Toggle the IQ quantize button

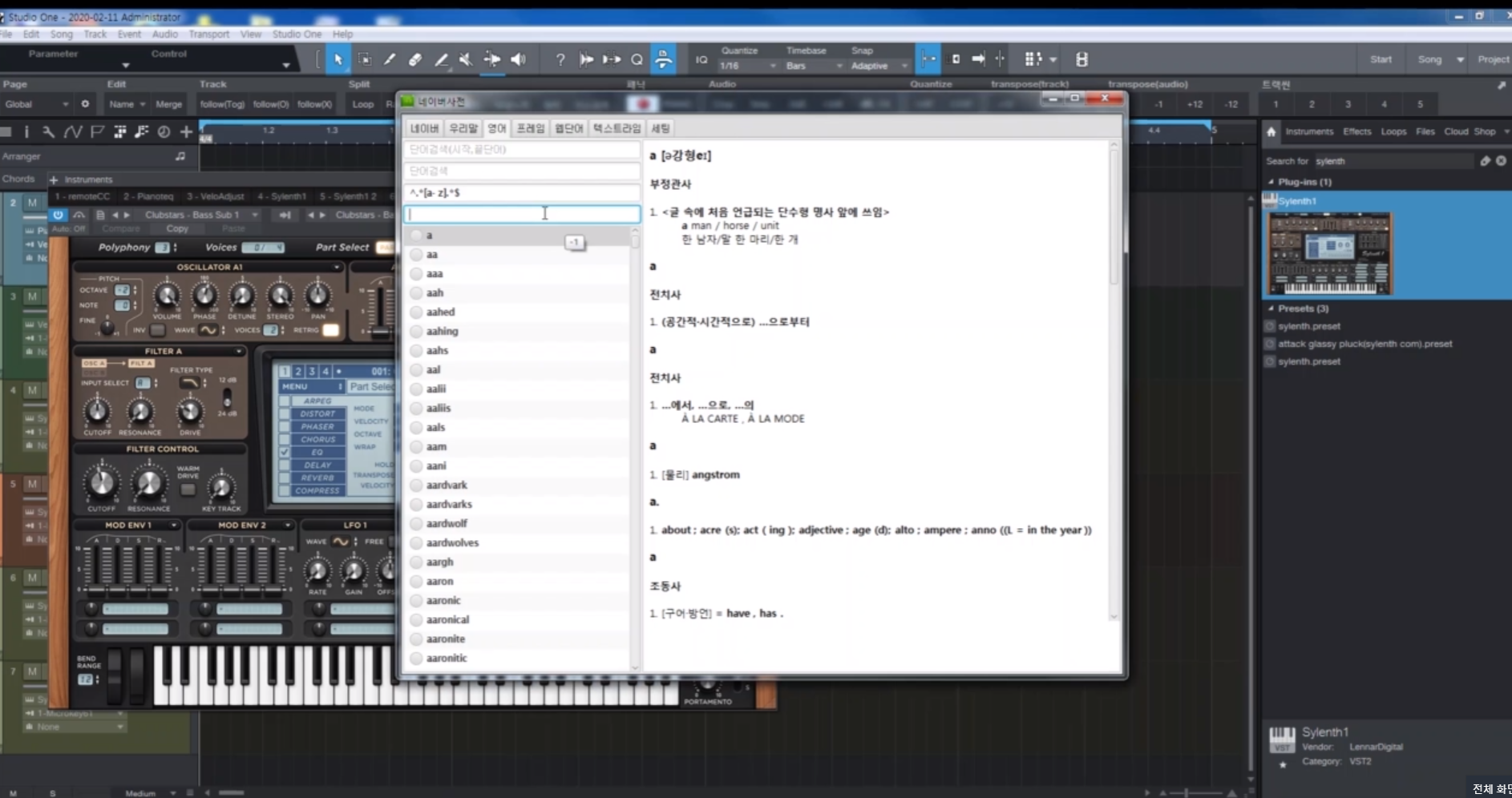[701, 59]
